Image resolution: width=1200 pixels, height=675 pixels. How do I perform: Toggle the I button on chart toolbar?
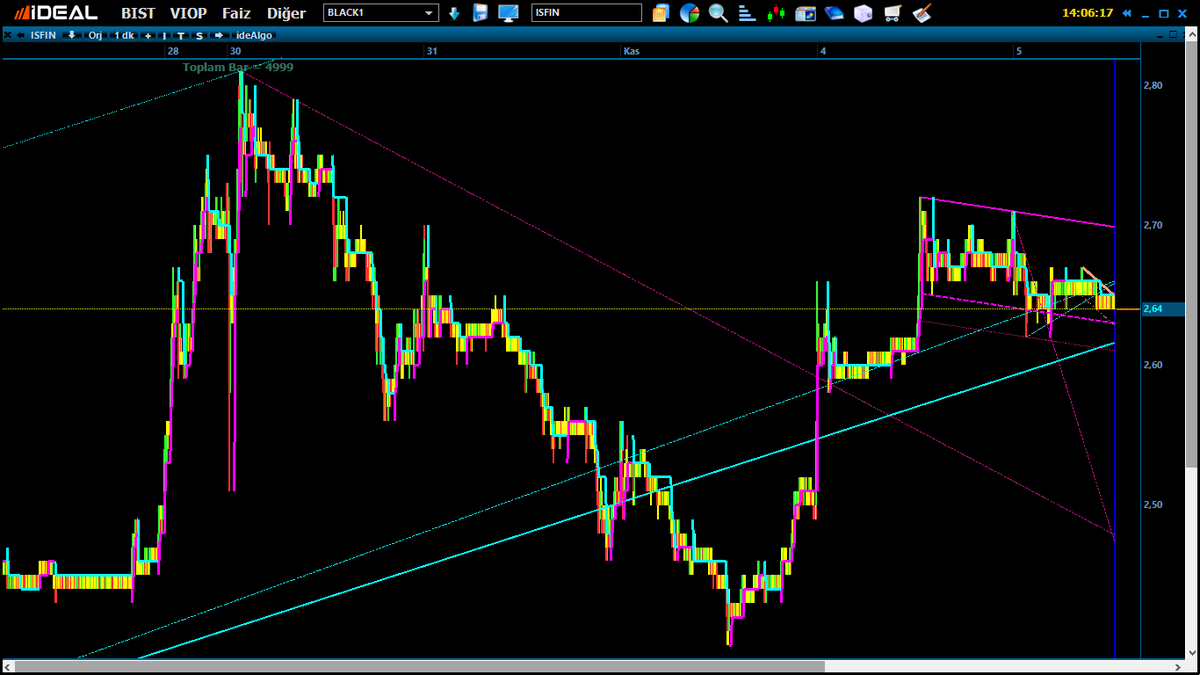(165, 35)
